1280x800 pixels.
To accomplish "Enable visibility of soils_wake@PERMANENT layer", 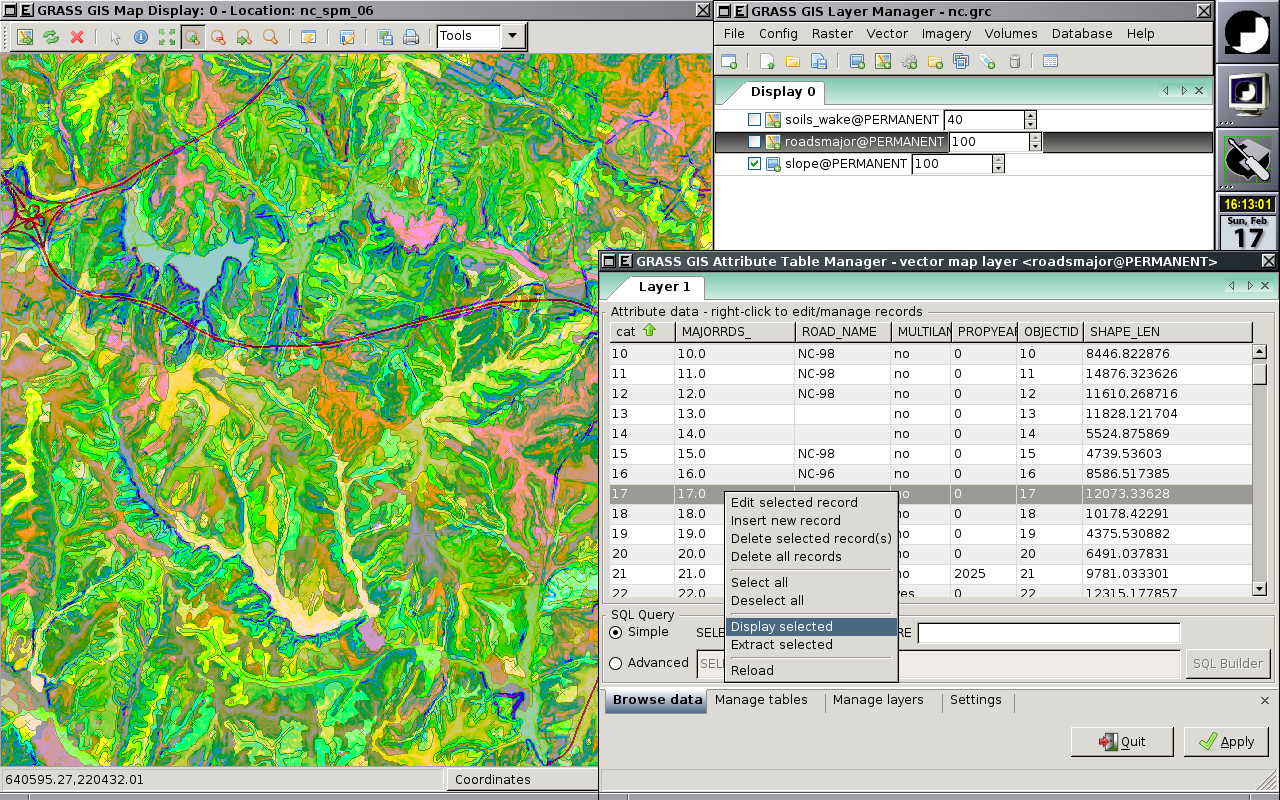I will [x=754, y=119].
